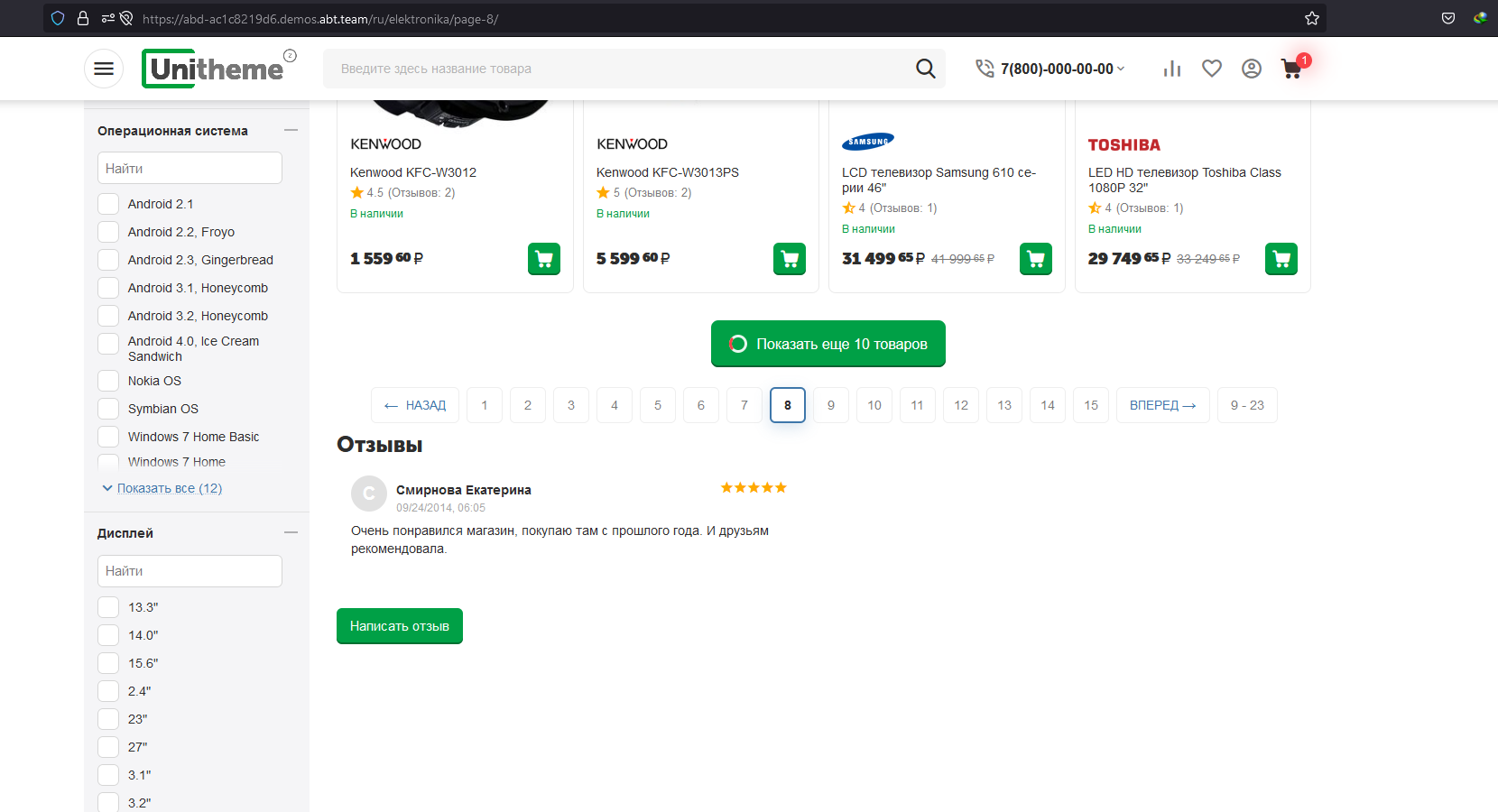Viewport: 1498px width, 812px height.
Task: Check the Android 3.1, Honeycomb filter
Action: tap(108, 288)
